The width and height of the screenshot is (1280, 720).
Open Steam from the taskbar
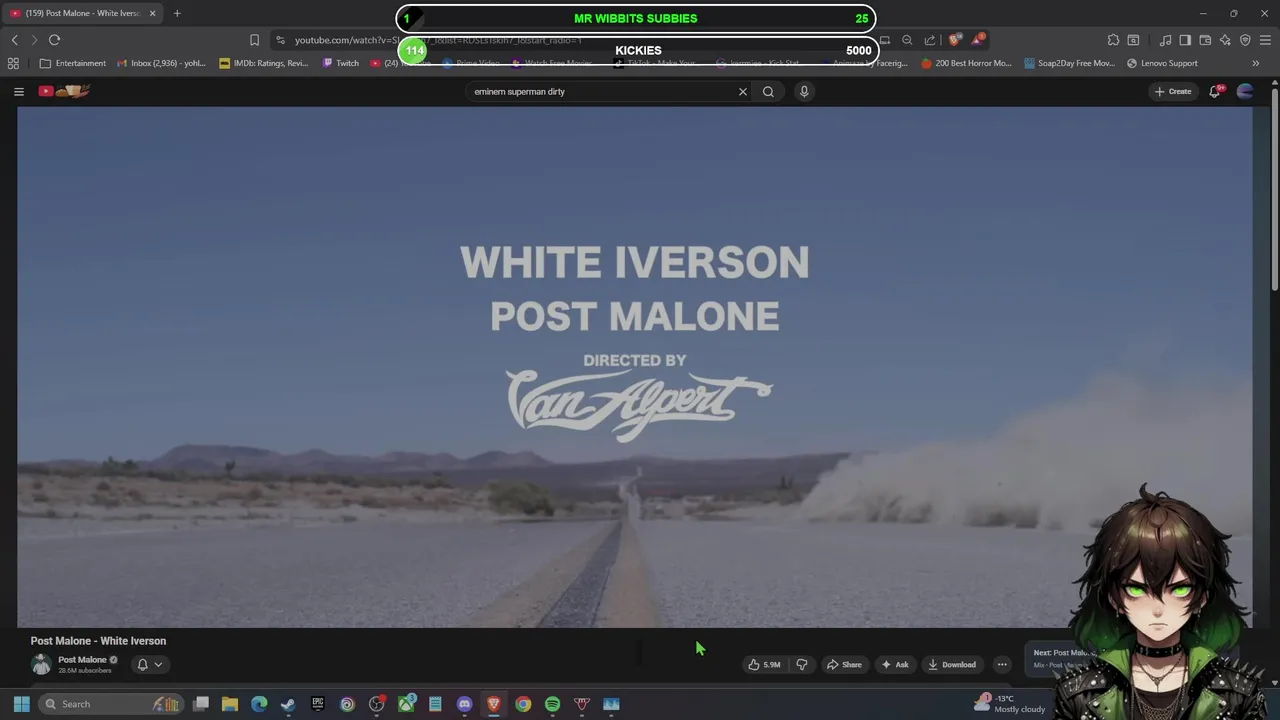click(288, 704)
